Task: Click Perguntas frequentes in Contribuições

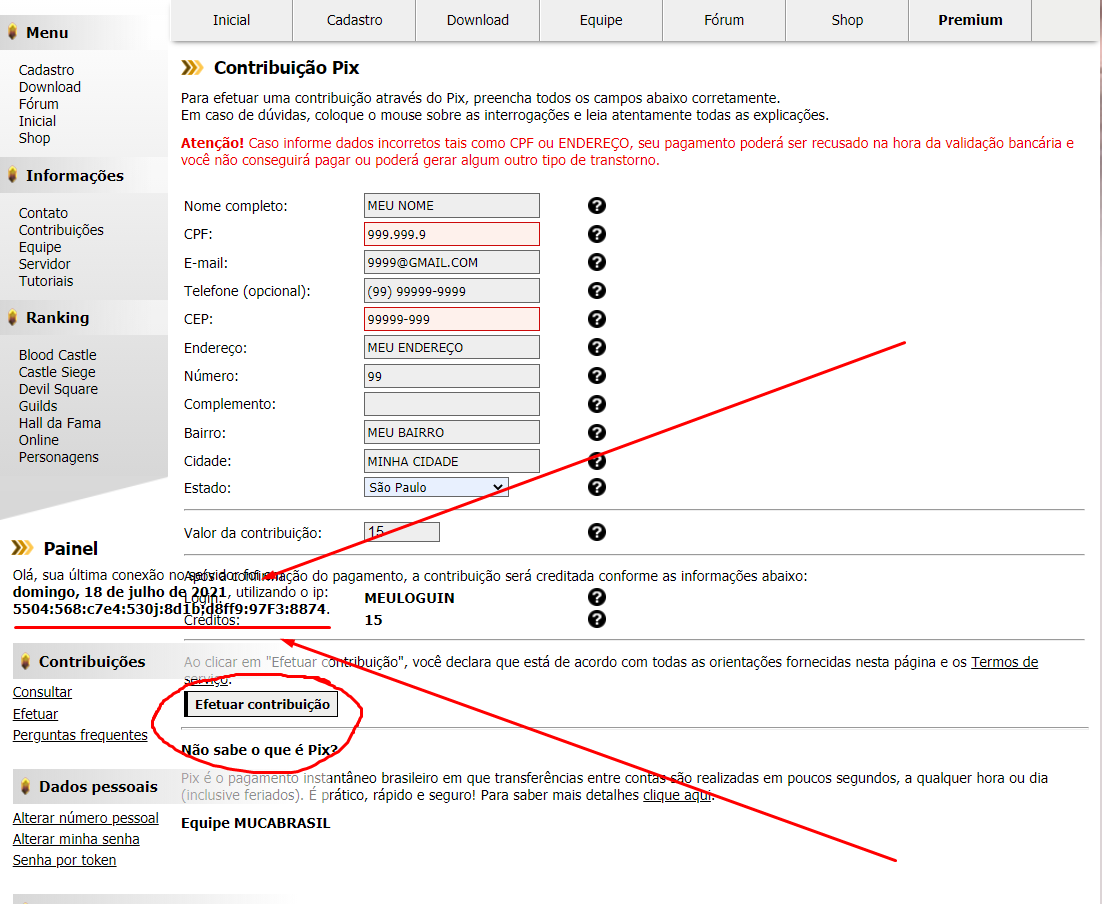Action: point(80,735)
